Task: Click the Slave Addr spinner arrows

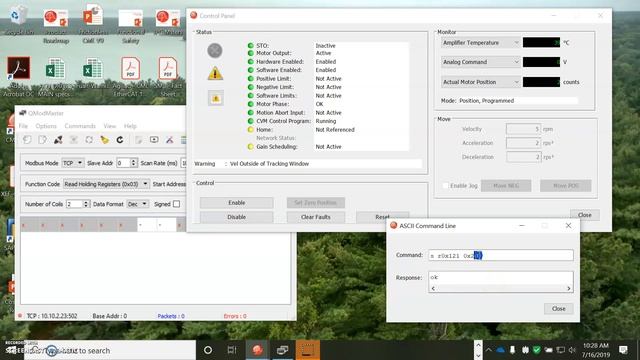Action: [x=133, y=163]
